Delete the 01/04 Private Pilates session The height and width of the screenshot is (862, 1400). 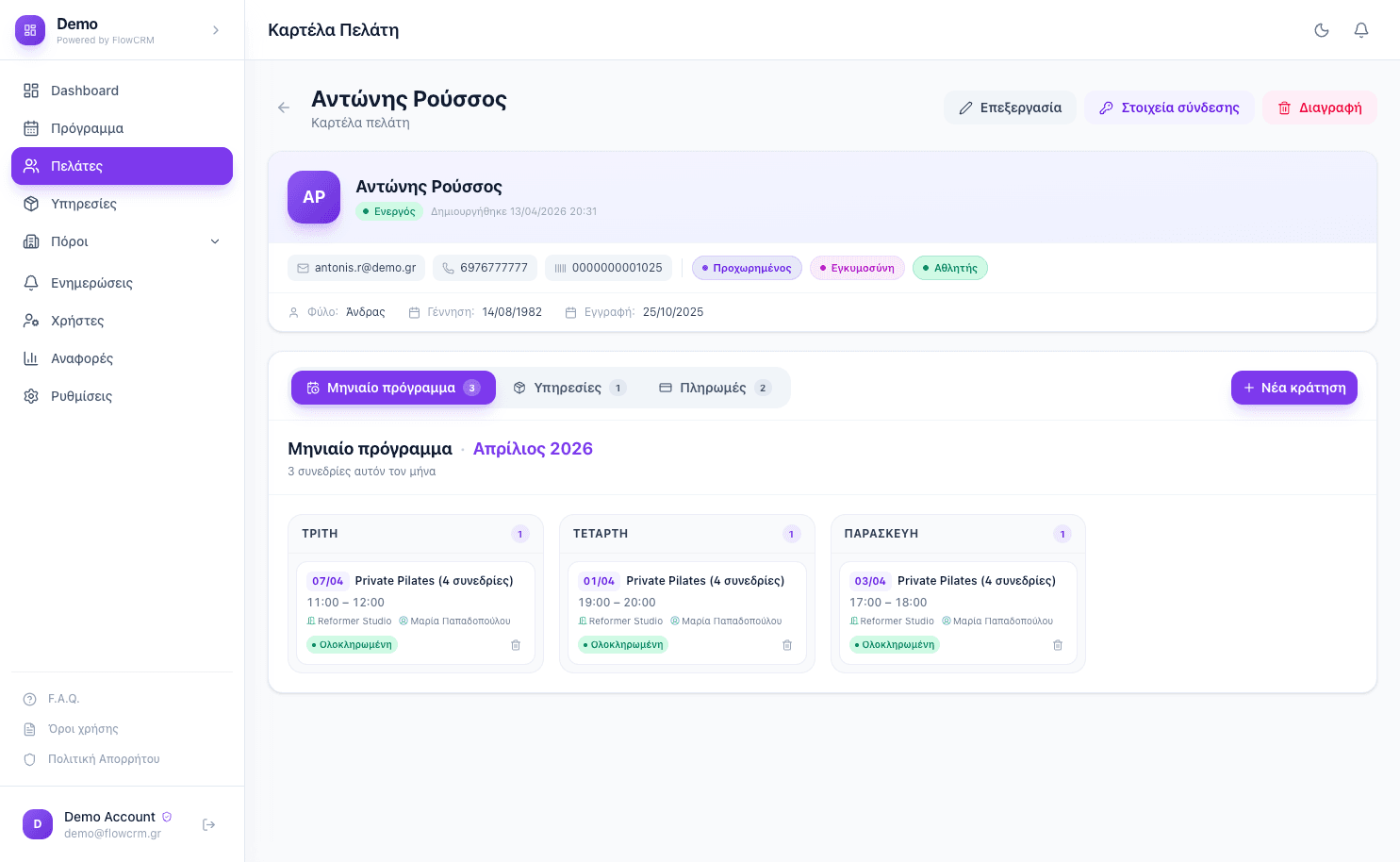click(787, 645)
